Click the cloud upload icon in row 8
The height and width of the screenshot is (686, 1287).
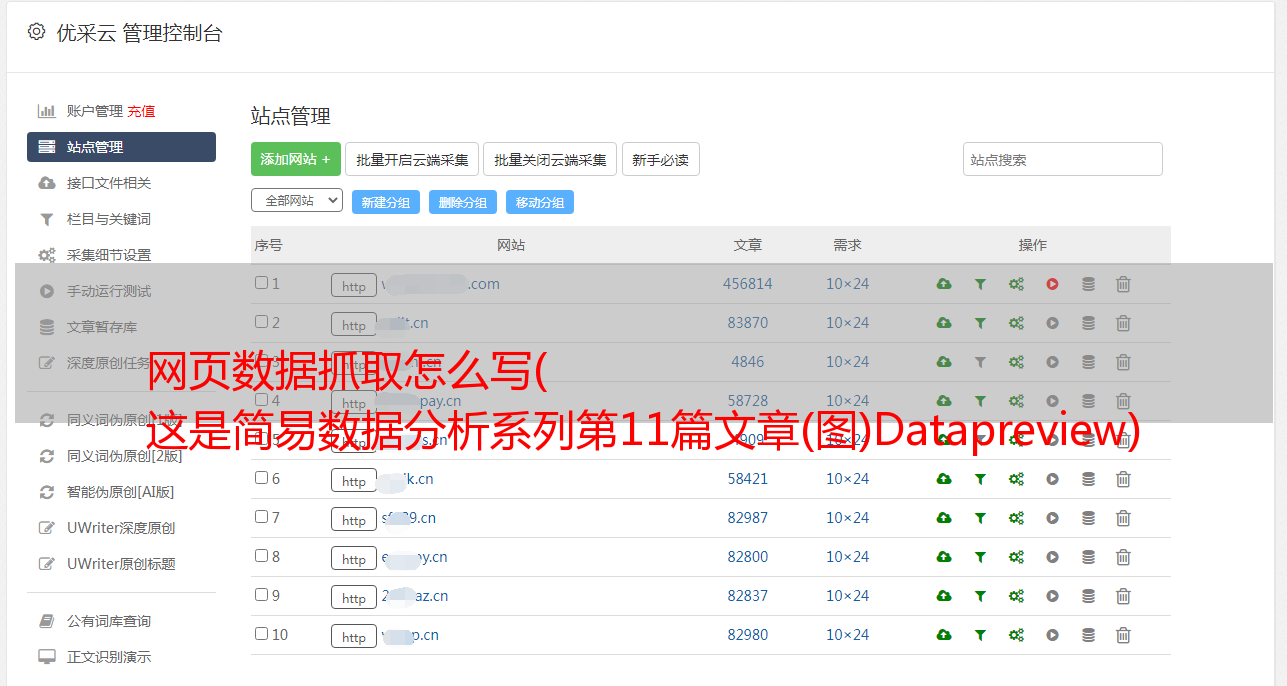pyautogui.click(x=943, y=557)
